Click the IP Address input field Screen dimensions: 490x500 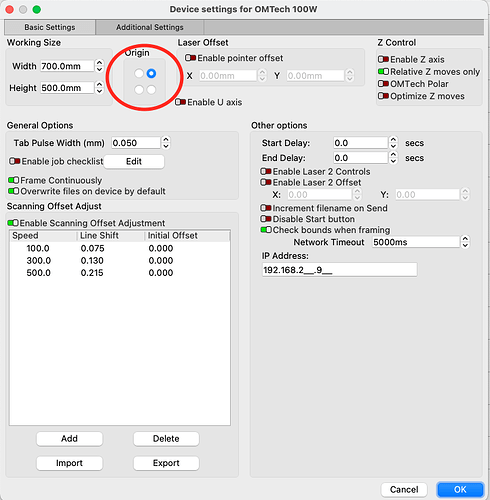(339, 270)
